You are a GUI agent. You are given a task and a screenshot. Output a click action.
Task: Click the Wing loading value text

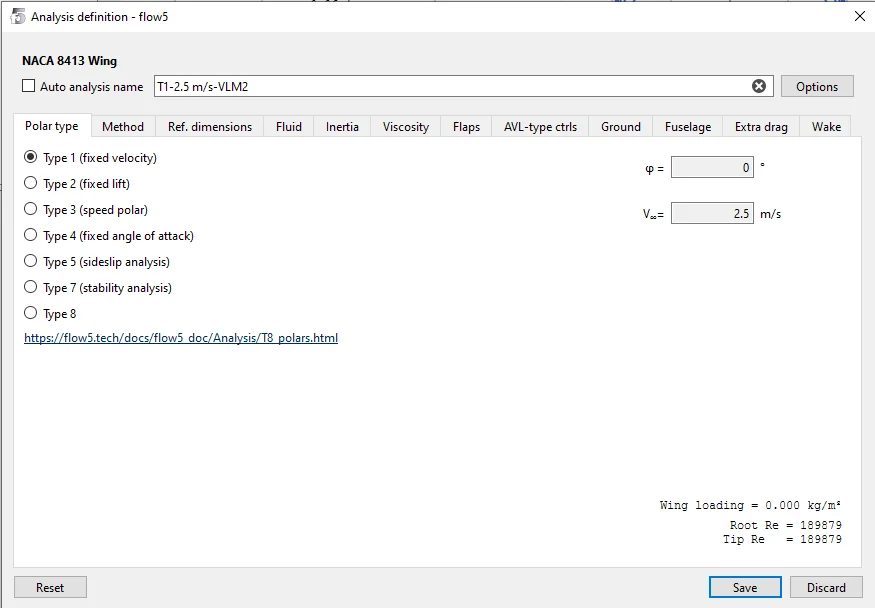click(751, 505)
